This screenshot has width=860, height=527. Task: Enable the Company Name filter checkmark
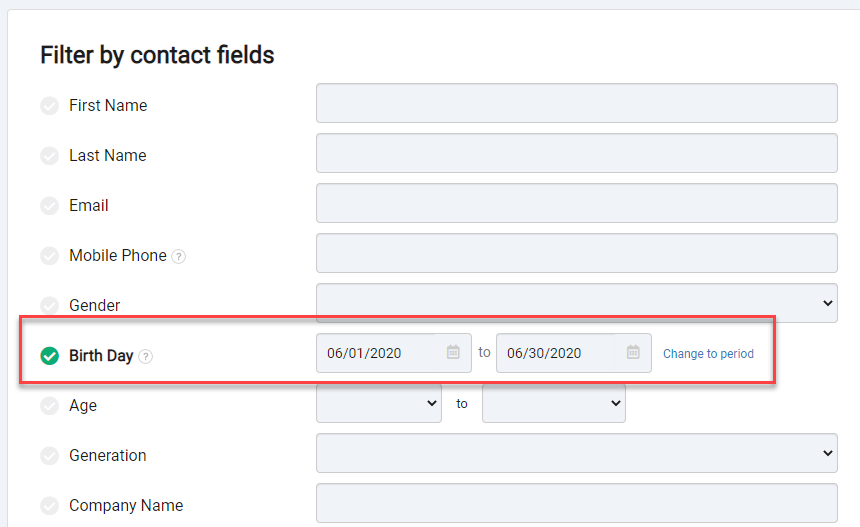(49, 506)
